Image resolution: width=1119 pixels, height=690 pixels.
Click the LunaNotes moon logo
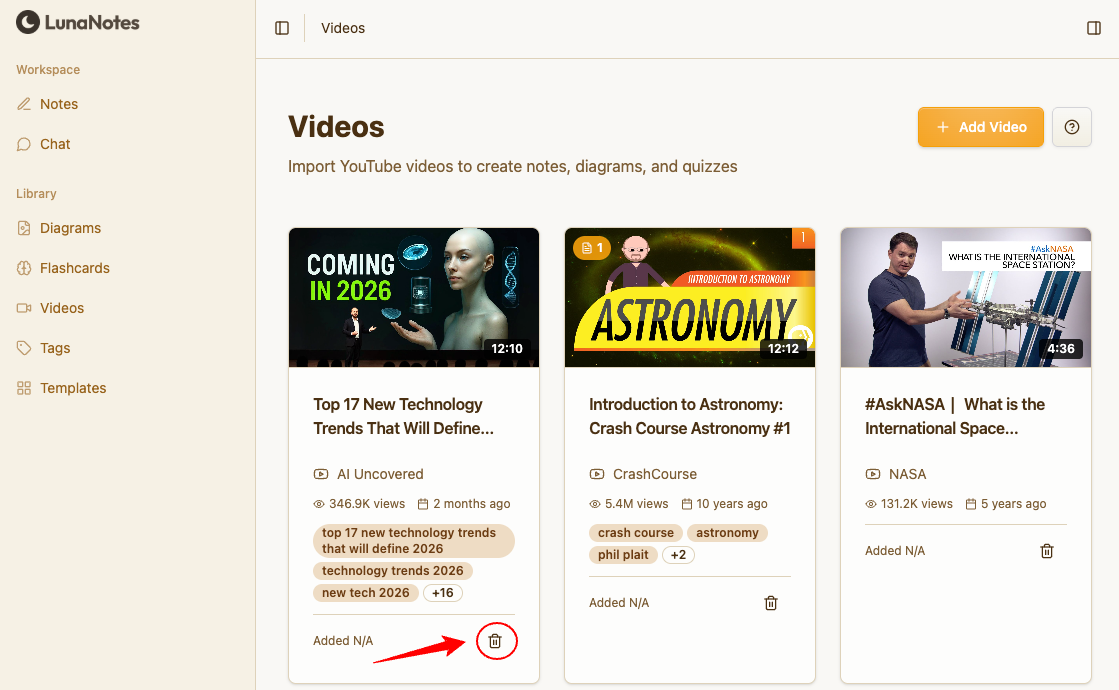(x=28, y=22)
